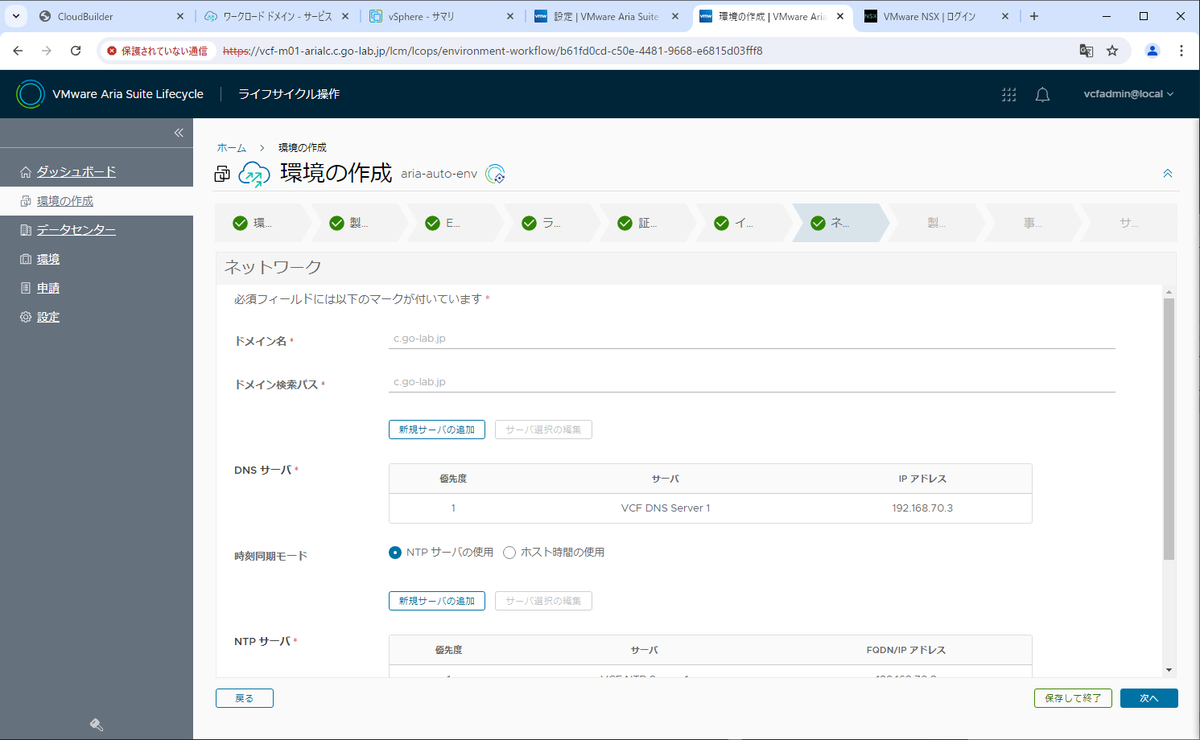Reload the page with the refresh icon
This screenshot has width=1200, height=740.
(76, 50)
